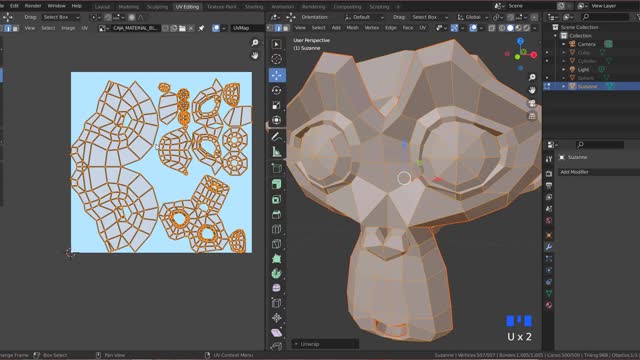
Task: Open the Global transform orientation dropdown
Action: pos(473,17)
